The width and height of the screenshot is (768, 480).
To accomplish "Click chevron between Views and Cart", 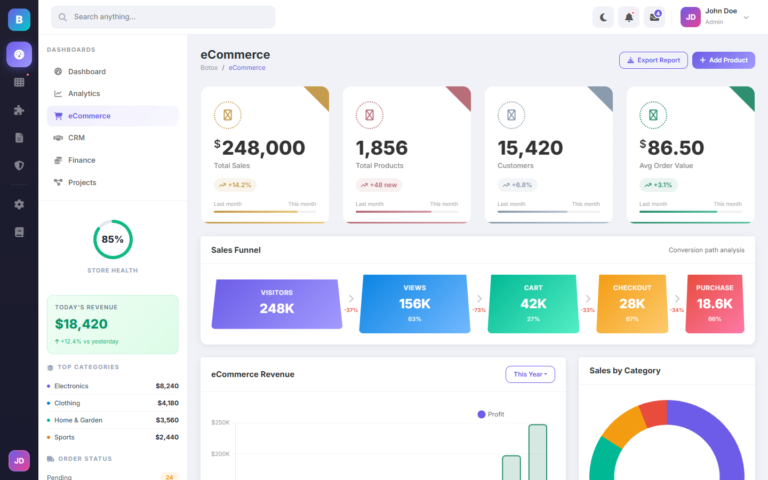I will point(479,298).
